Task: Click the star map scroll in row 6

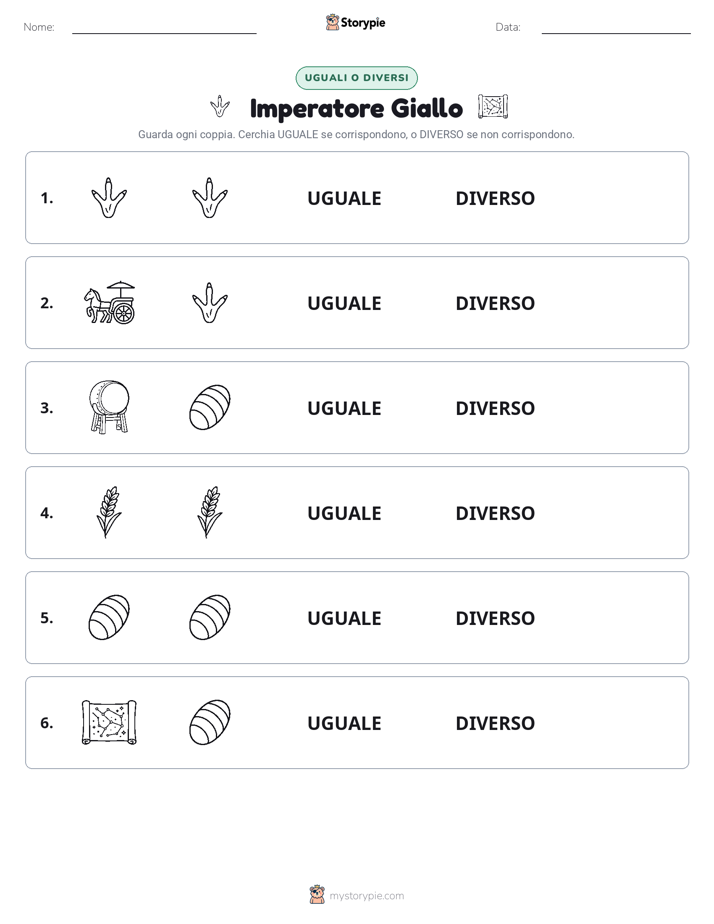Action: coord(109,722)
